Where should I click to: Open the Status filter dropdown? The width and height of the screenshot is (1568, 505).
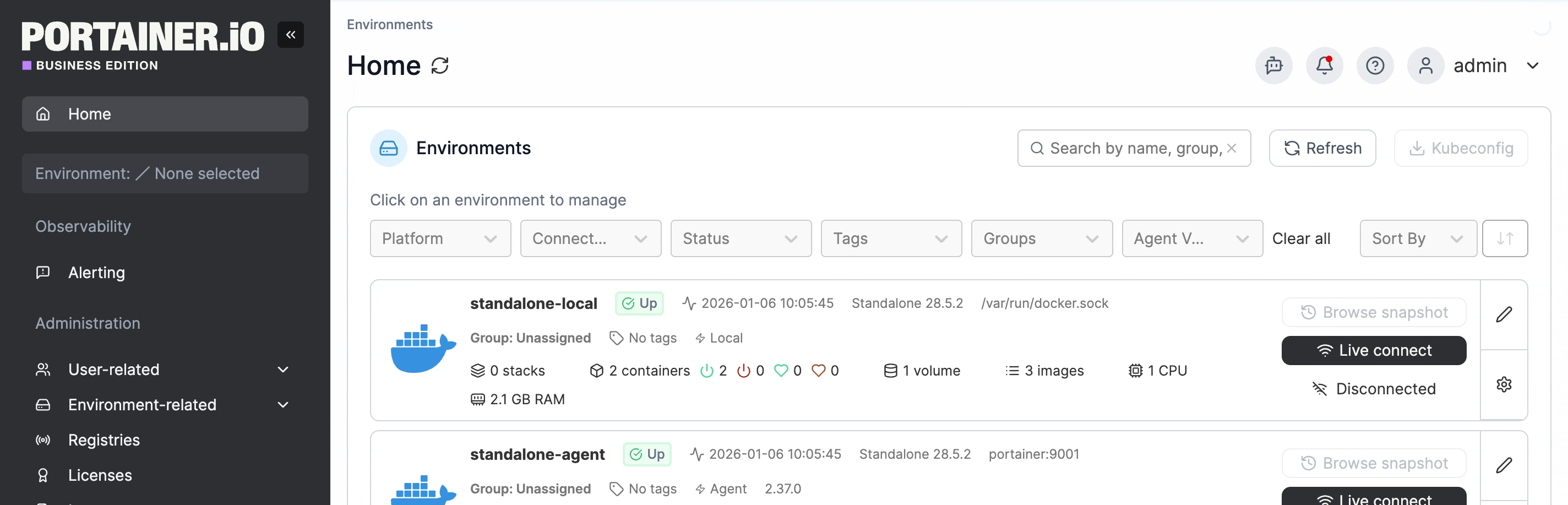pyautogui.click(x=741, y=238)
